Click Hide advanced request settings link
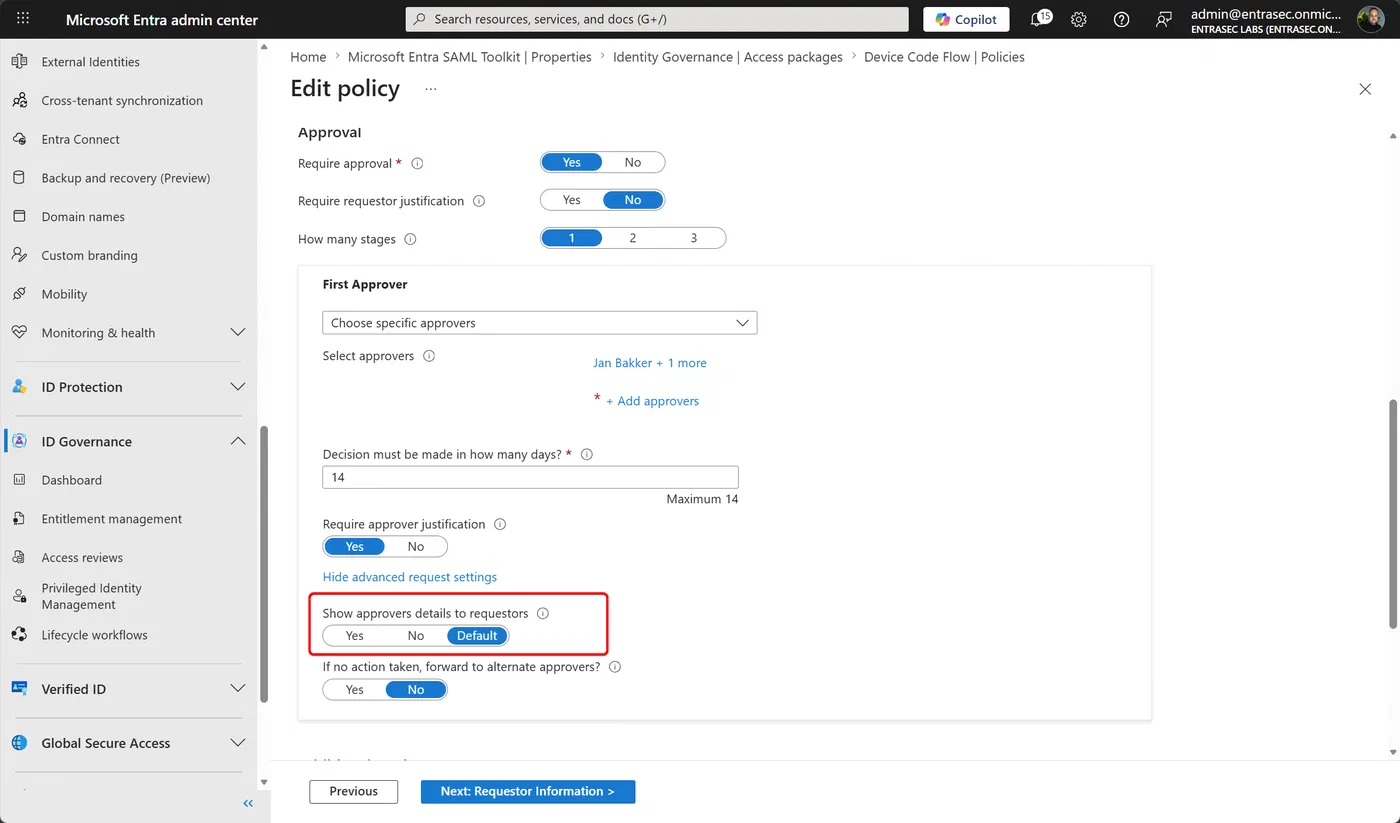 410,577
